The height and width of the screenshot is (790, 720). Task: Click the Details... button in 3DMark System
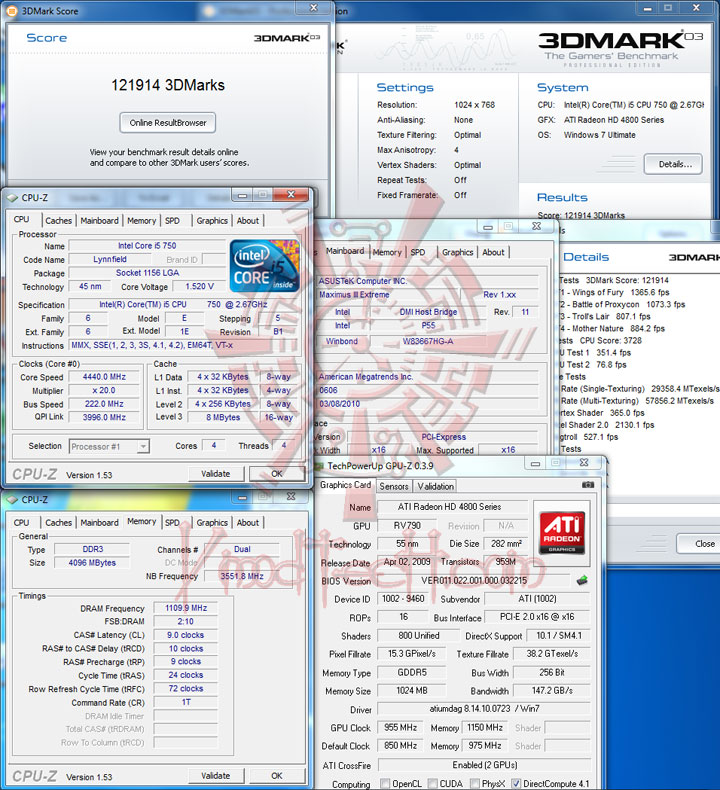pyautogui.click(x=674, y=164)
